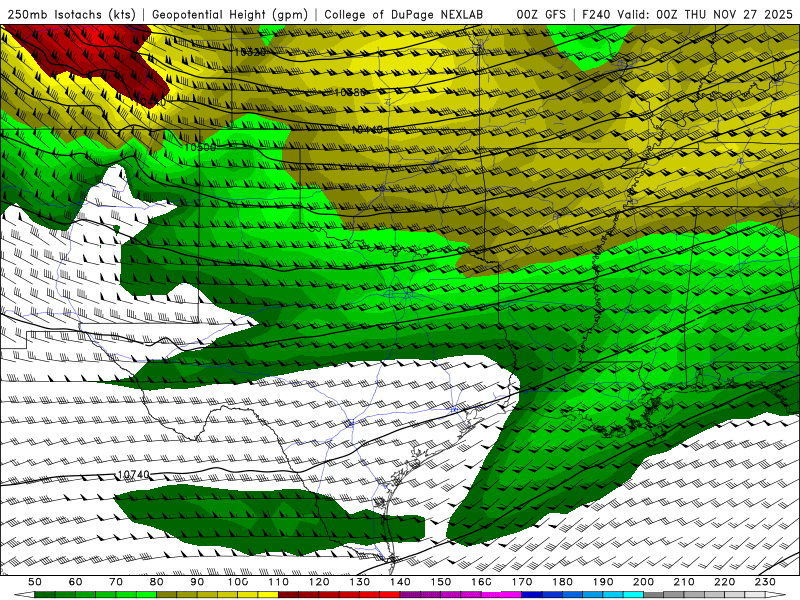This screenshot has height=600, width=800.
Task: Pick the cyan swatch just before gray
Action: pos(633,594)
